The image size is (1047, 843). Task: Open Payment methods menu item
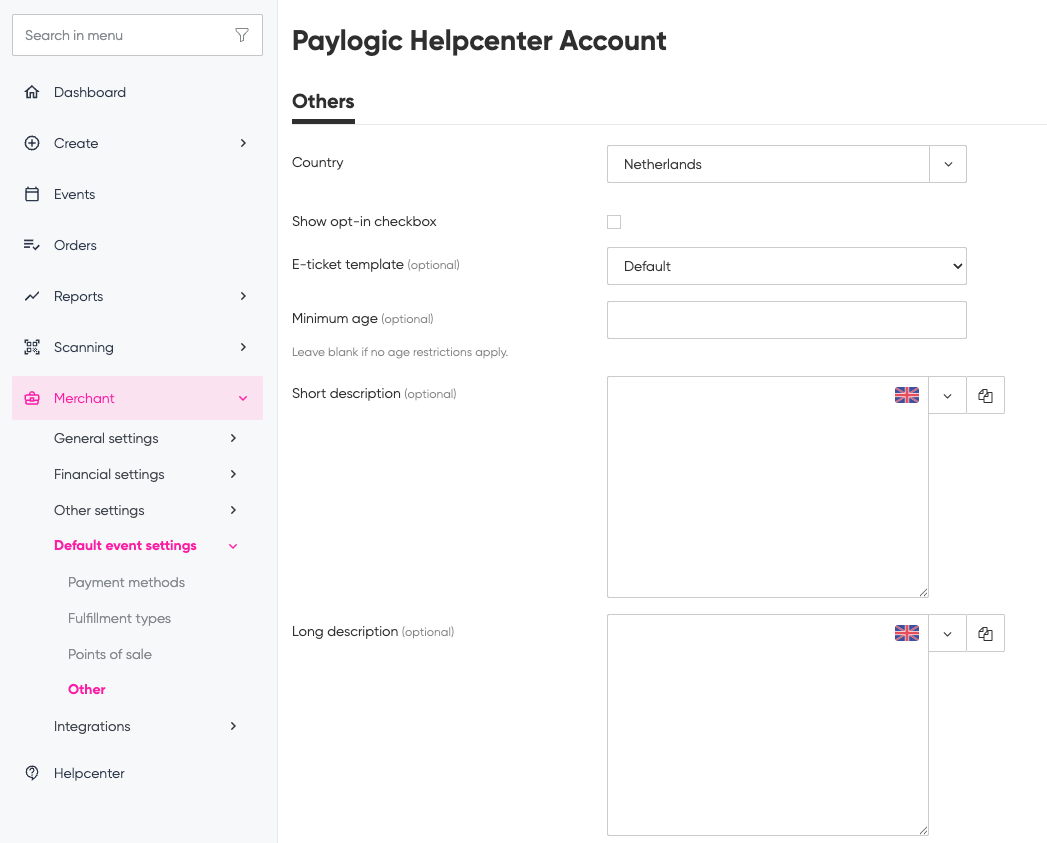point(126,582)
